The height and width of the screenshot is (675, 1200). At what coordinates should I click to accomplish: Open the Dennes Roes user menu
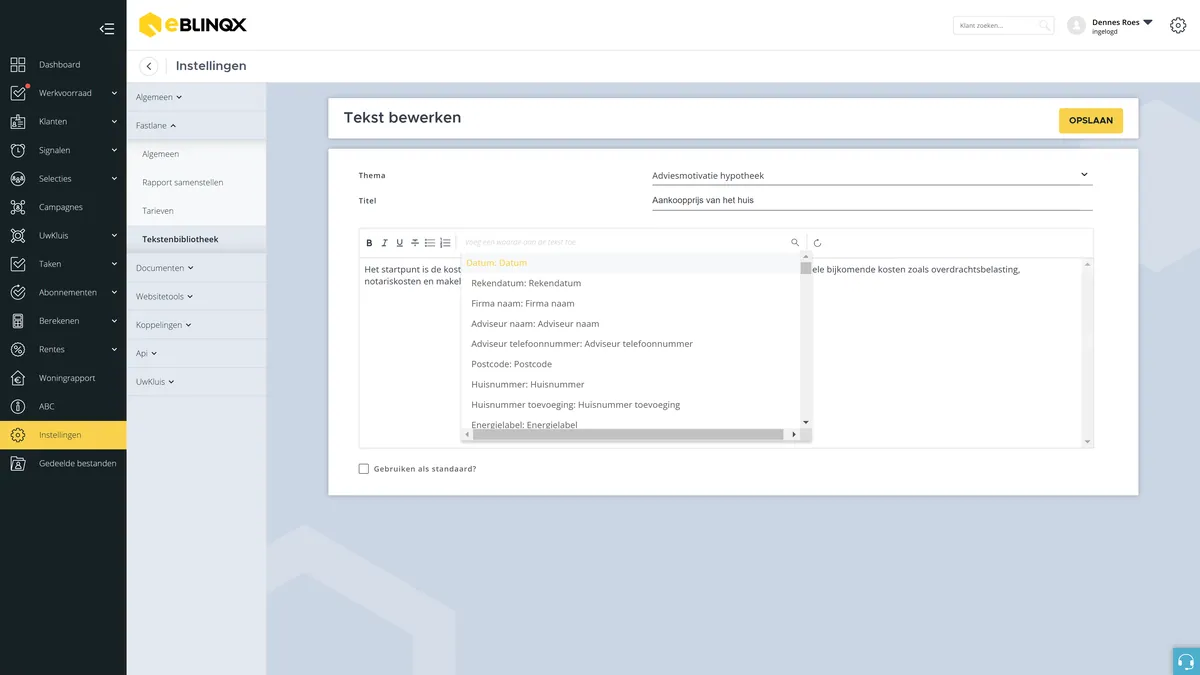coord(1110,26)
